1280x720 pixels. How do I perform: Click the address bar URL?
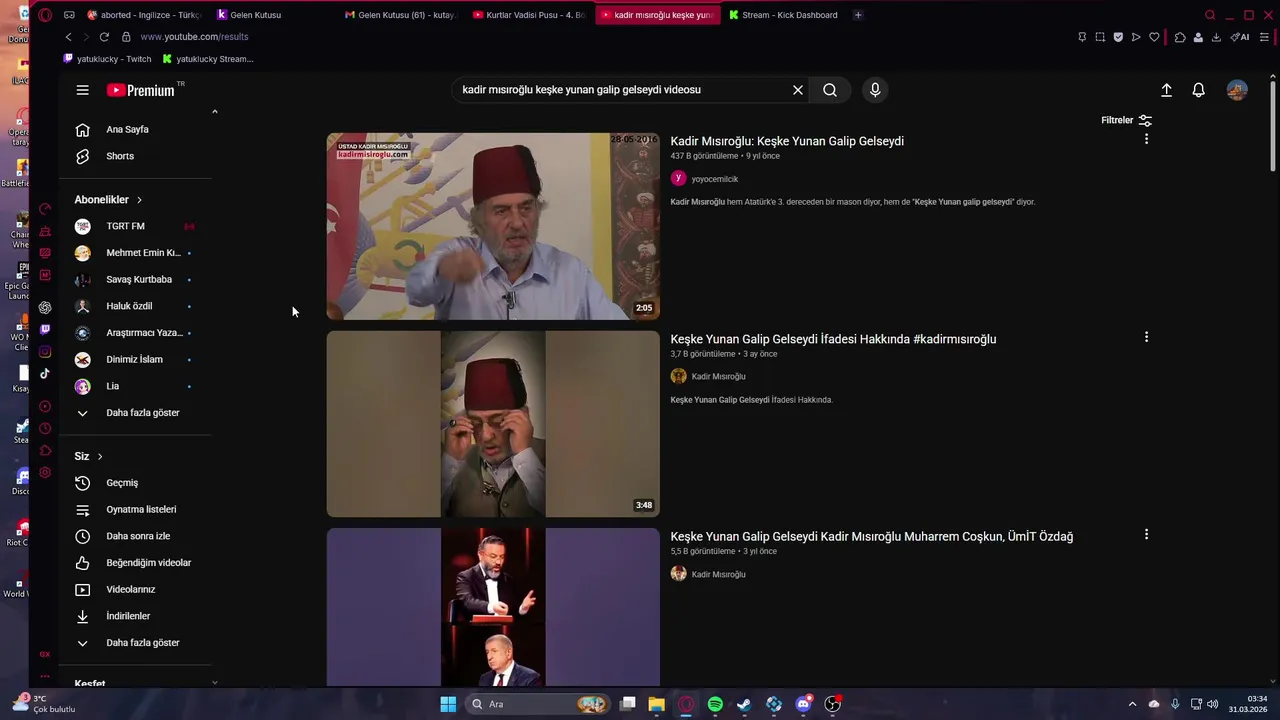click(x=194, y=37)
